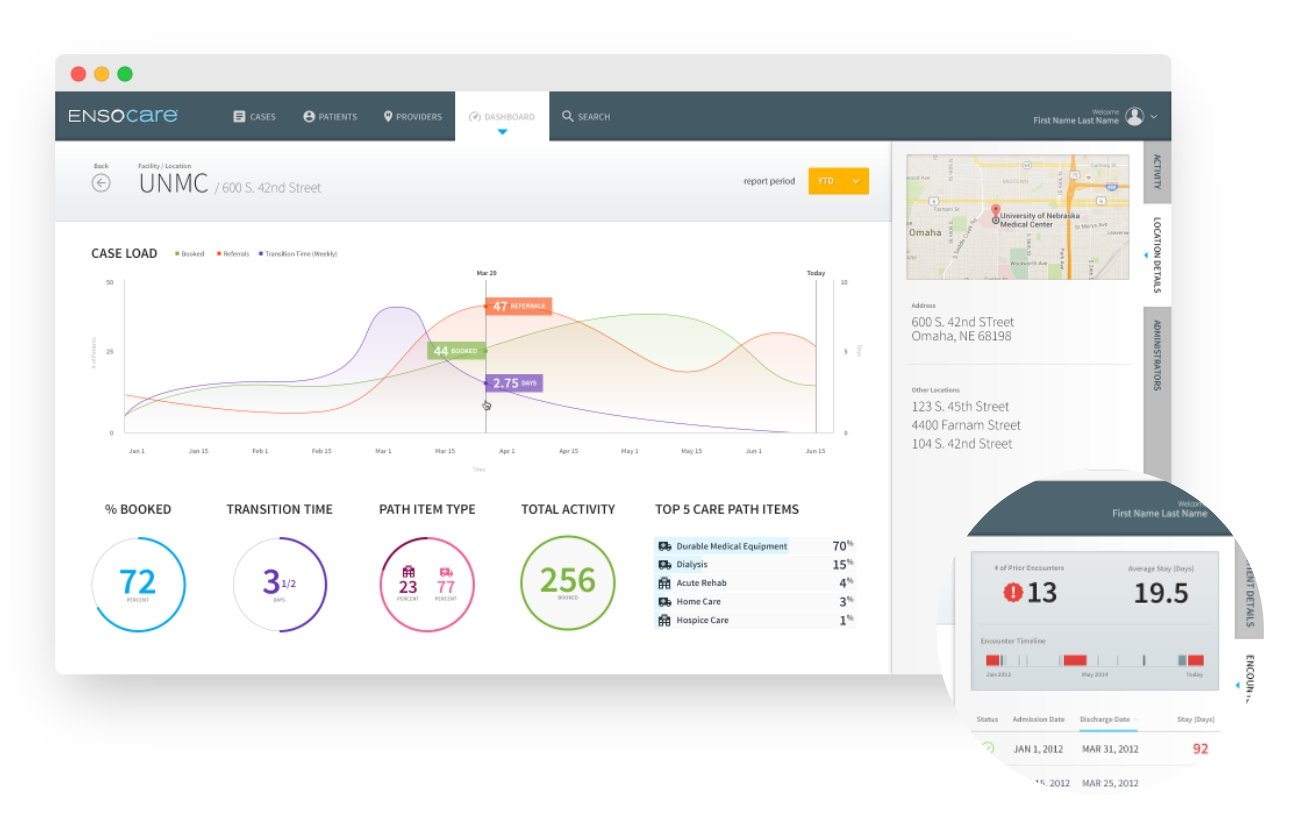Open the Dashboard compass icon
This screenshot has width=1300, height=825.
pos(474,116)
